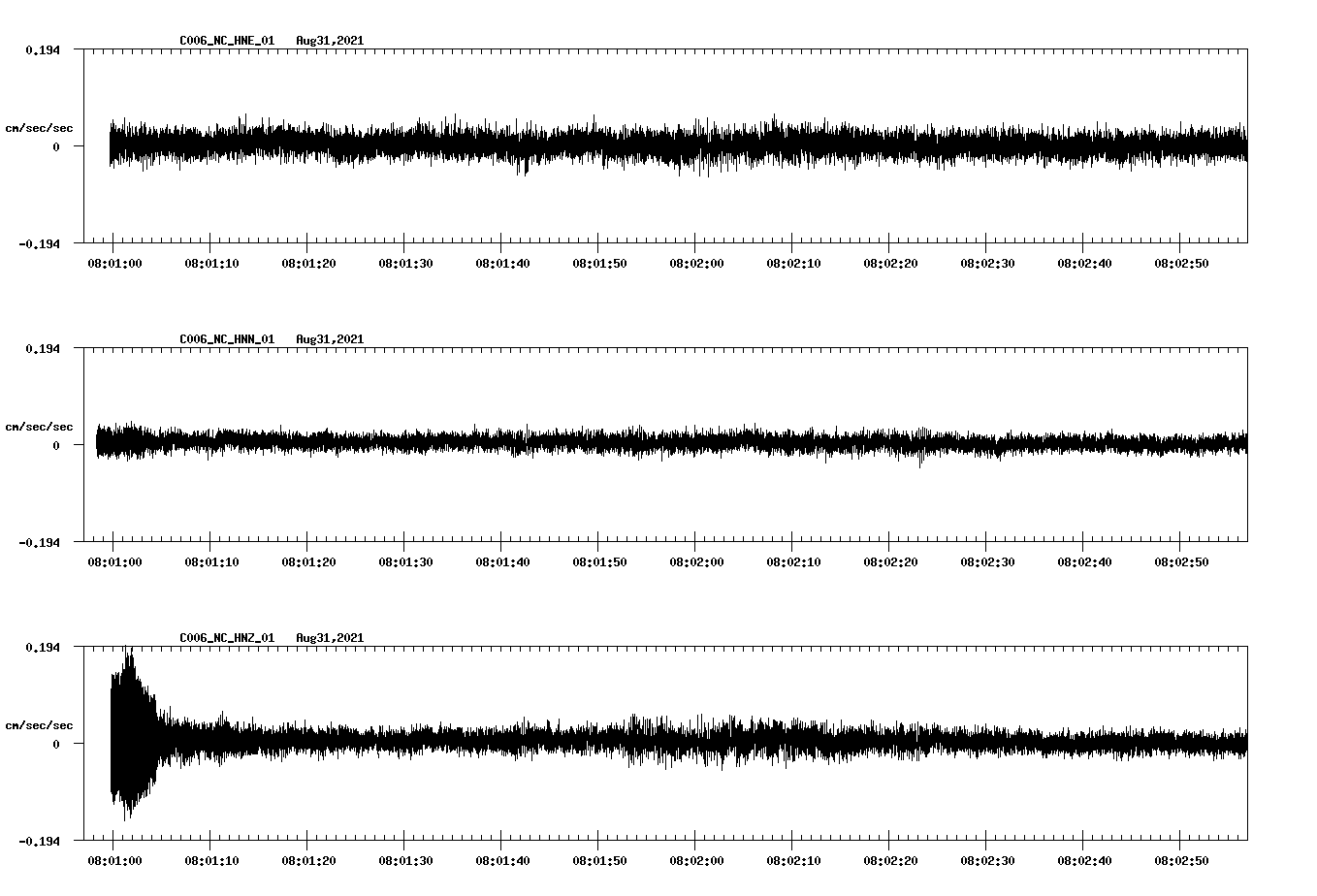
Task: Click 08:02:40 on the HNZ time axis
Action: coord(1084,861)
